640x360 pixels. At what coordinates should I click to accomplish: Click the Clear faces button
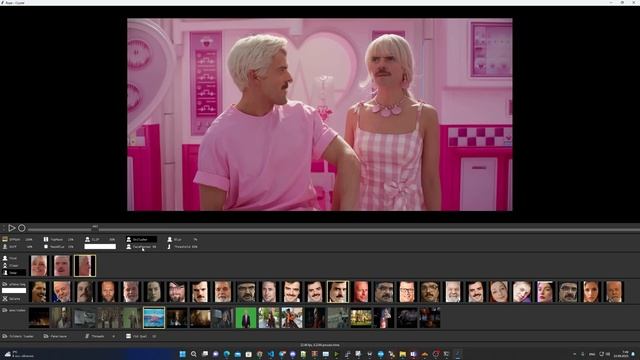point(13,265)
